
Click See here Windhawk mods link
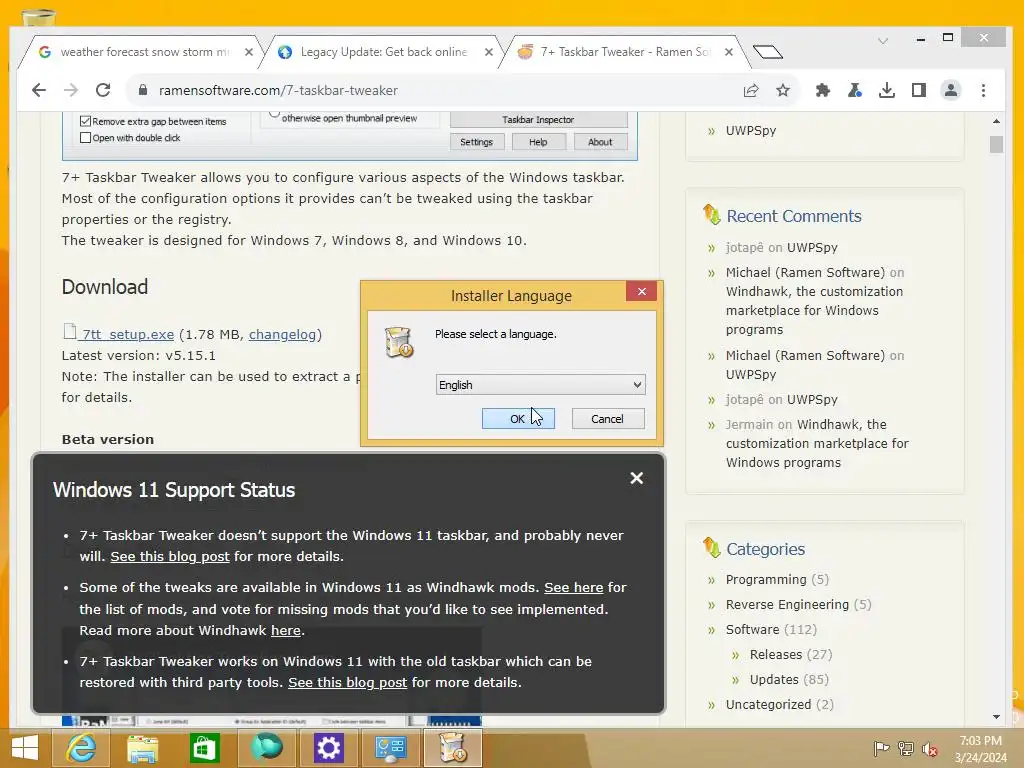(x=573, y=587)
